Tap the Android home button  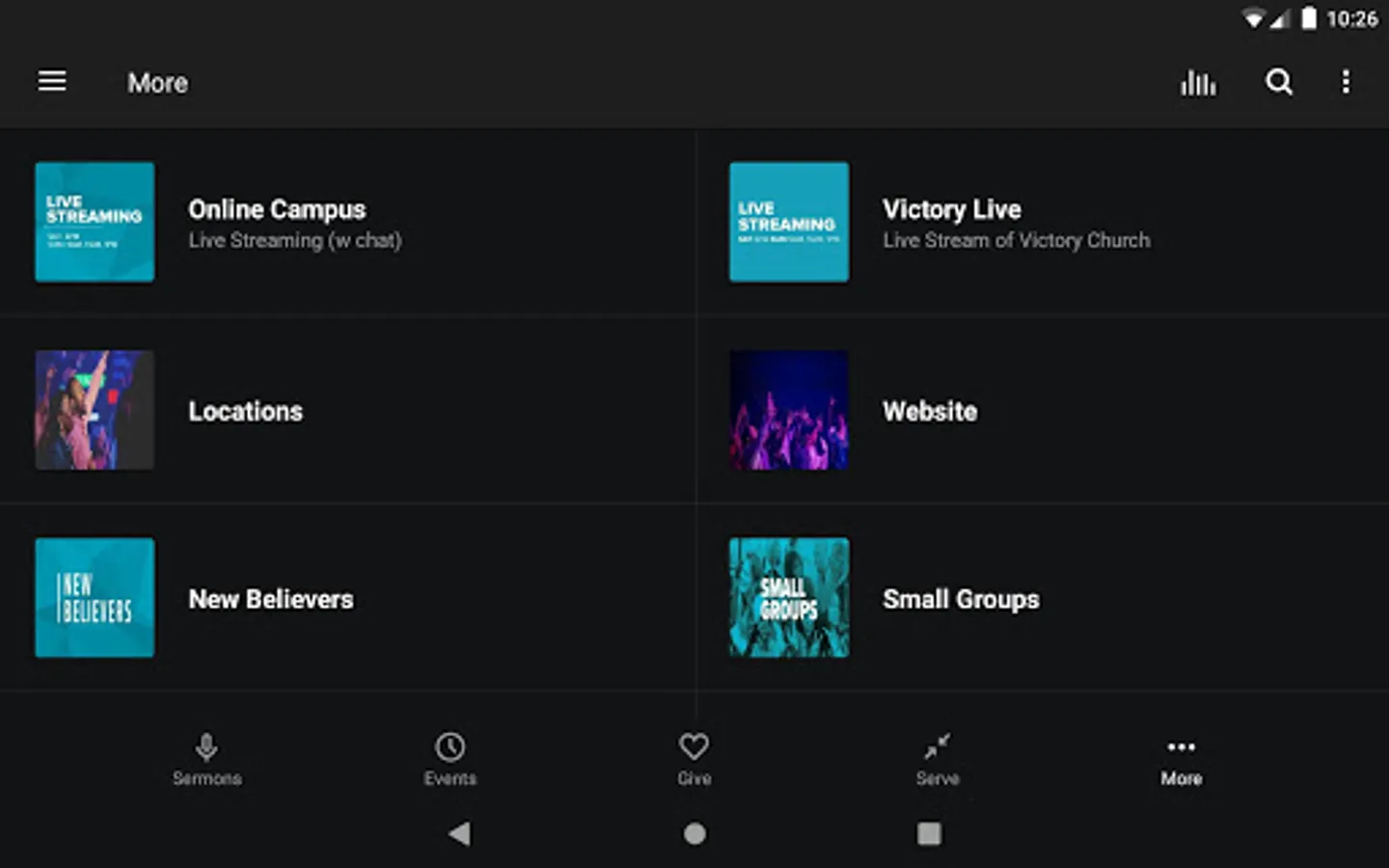coord(694,833)
